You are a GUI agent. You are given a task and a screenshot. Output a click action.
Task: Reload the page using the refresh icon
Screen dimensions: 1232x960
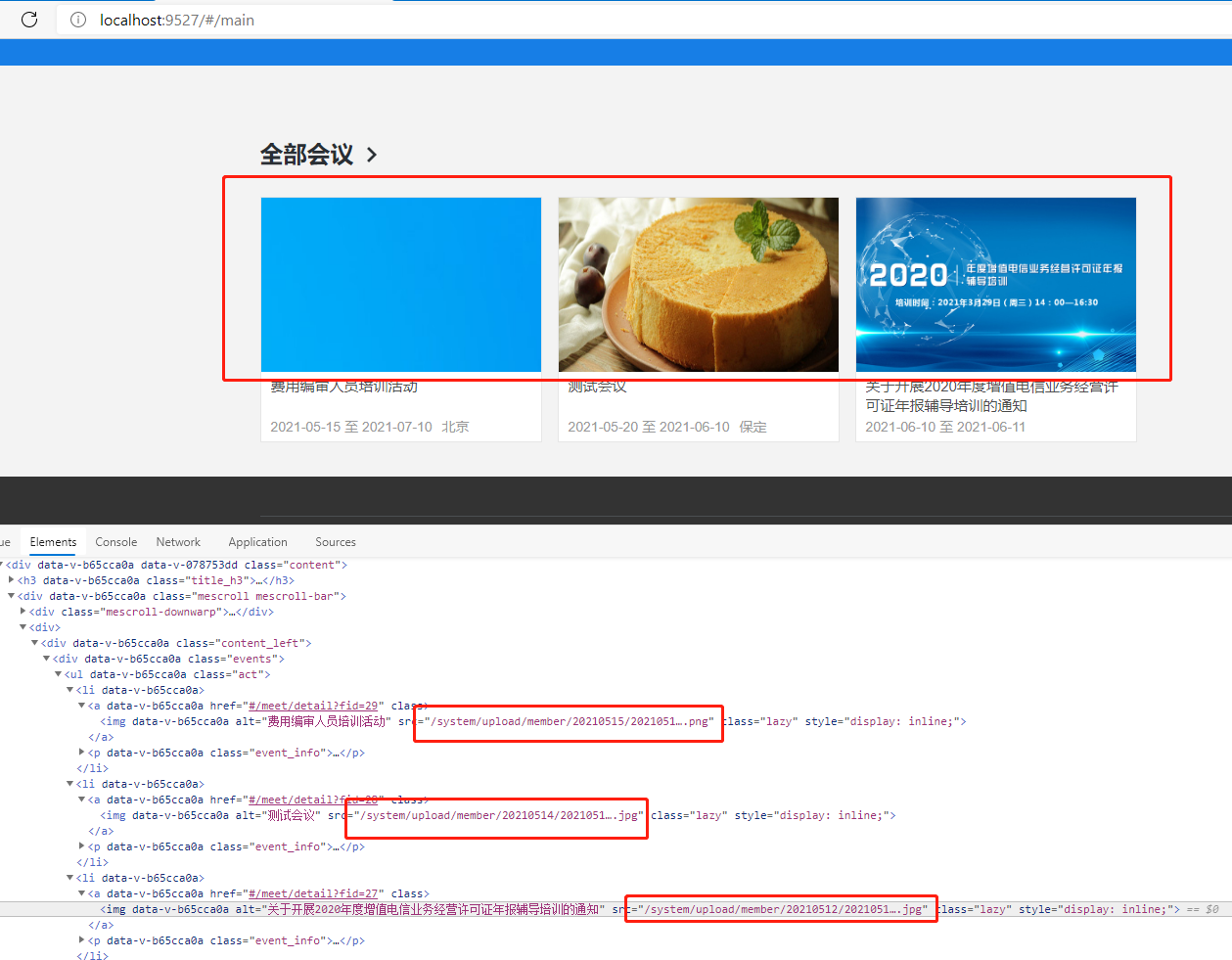tap(28, 19)
